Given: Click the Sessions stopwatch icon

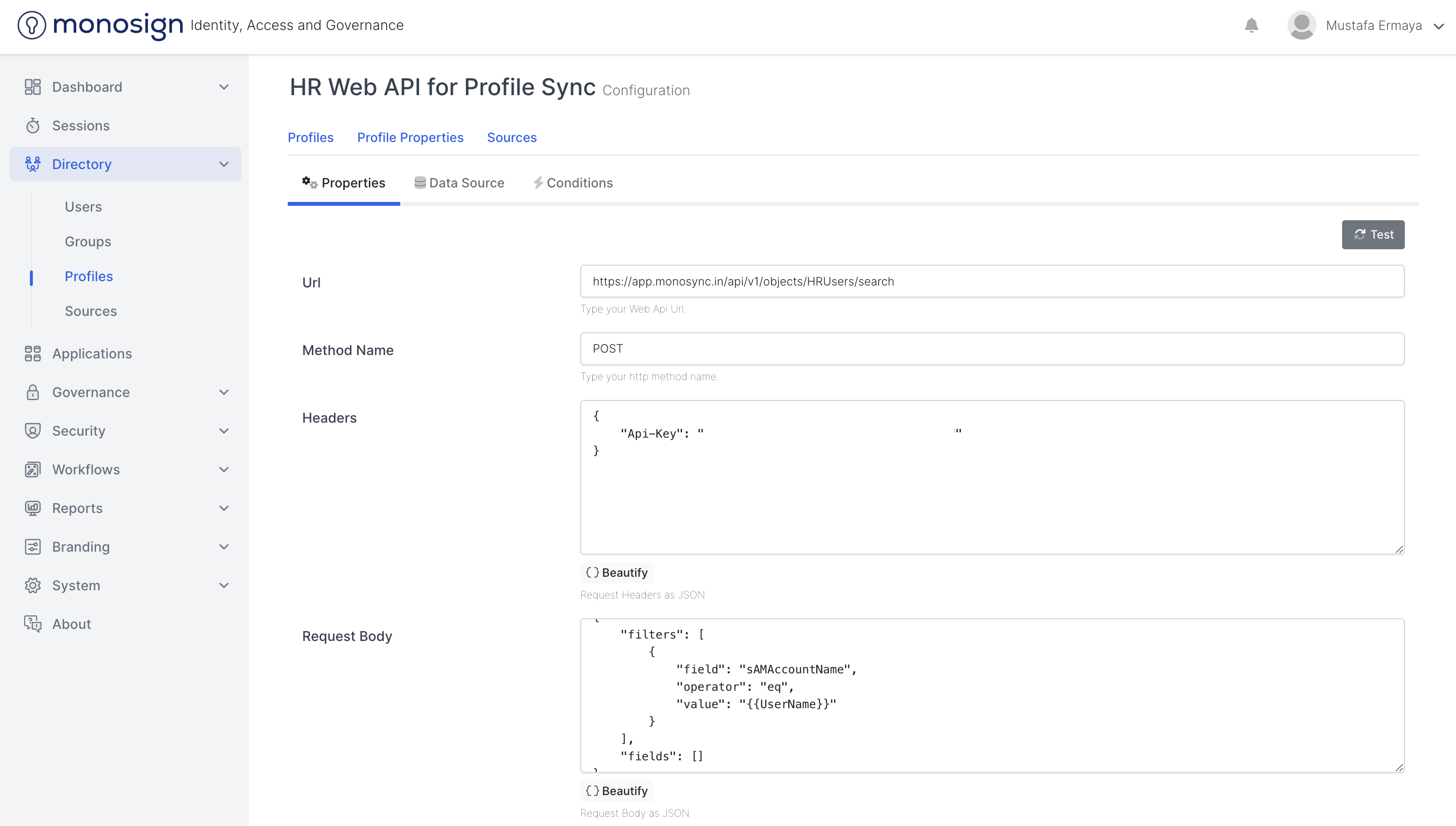Looking at the screenshot, I should pos(33,126).
